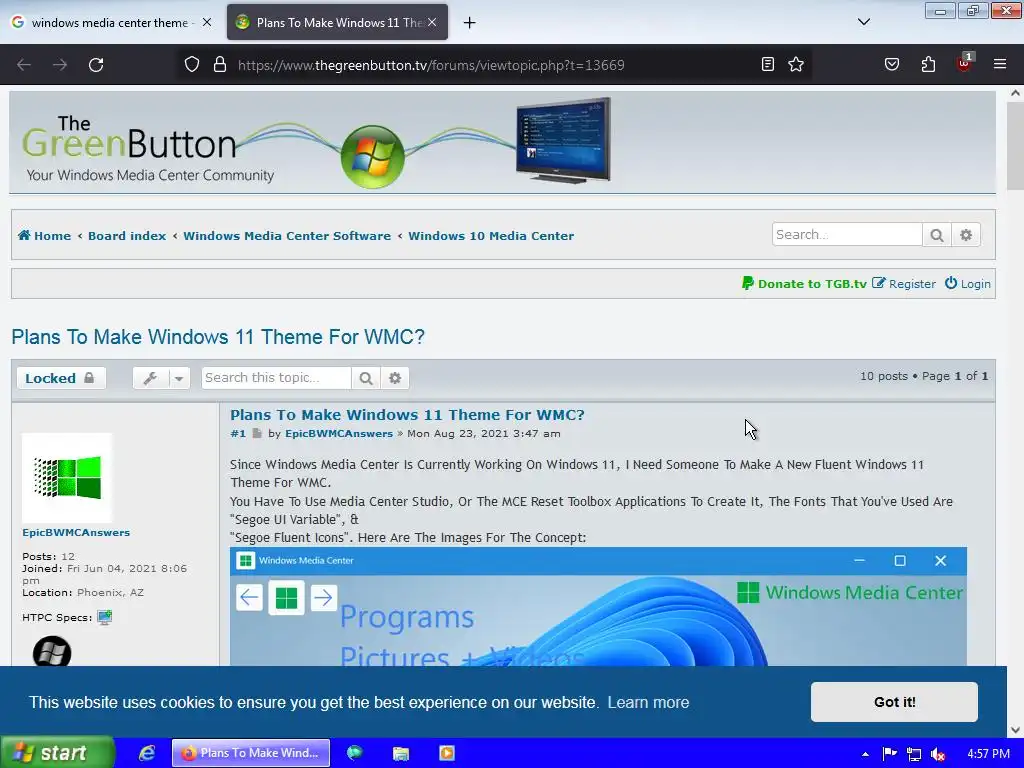Expand the topic tools dropdown arrow
Image resolution: width=1024 pixels, height=768 pixels.
179,378
